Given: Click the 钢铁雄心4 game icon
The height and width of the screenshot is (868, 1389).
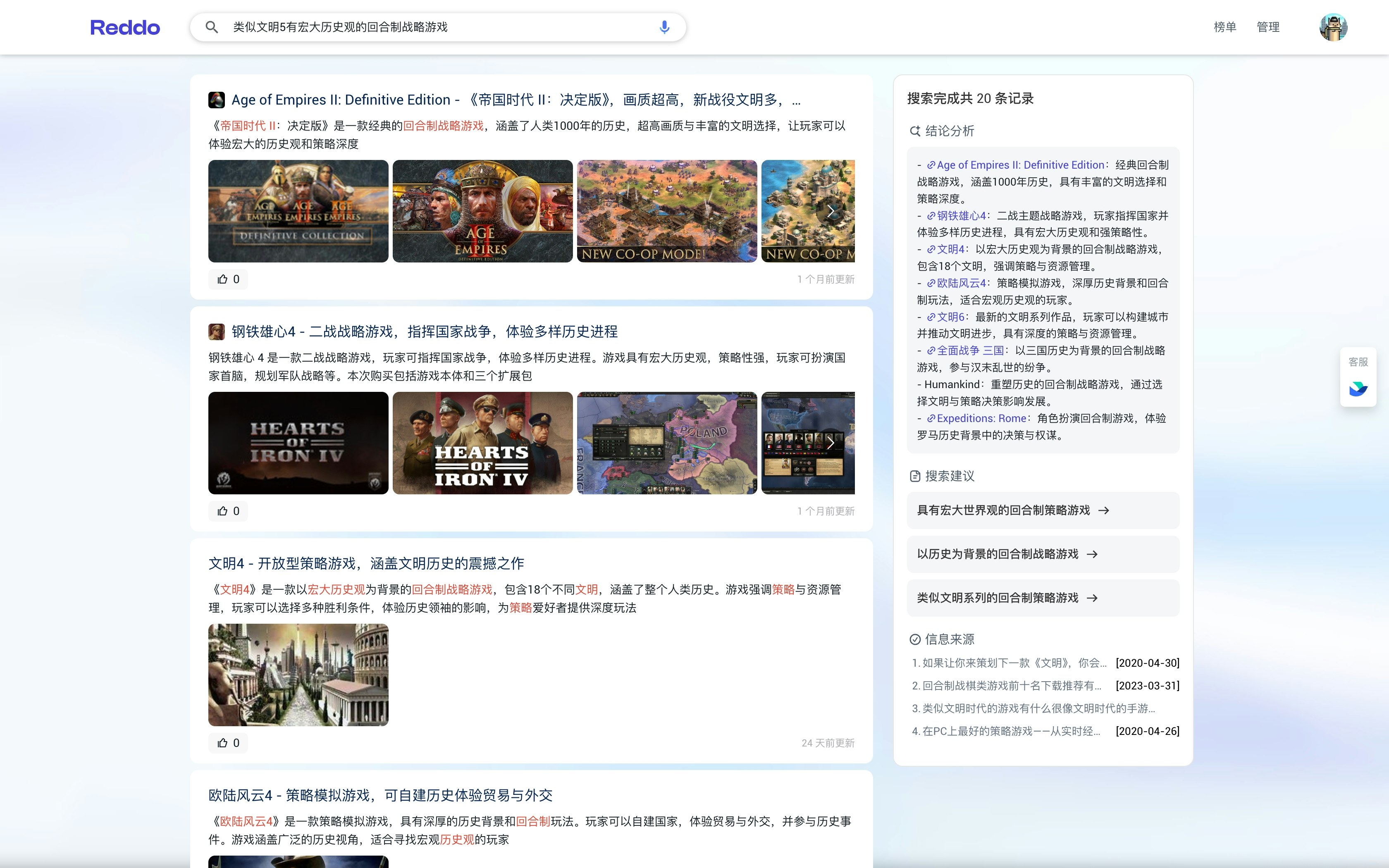Looking at the screenshot, I should coord(216,332).
